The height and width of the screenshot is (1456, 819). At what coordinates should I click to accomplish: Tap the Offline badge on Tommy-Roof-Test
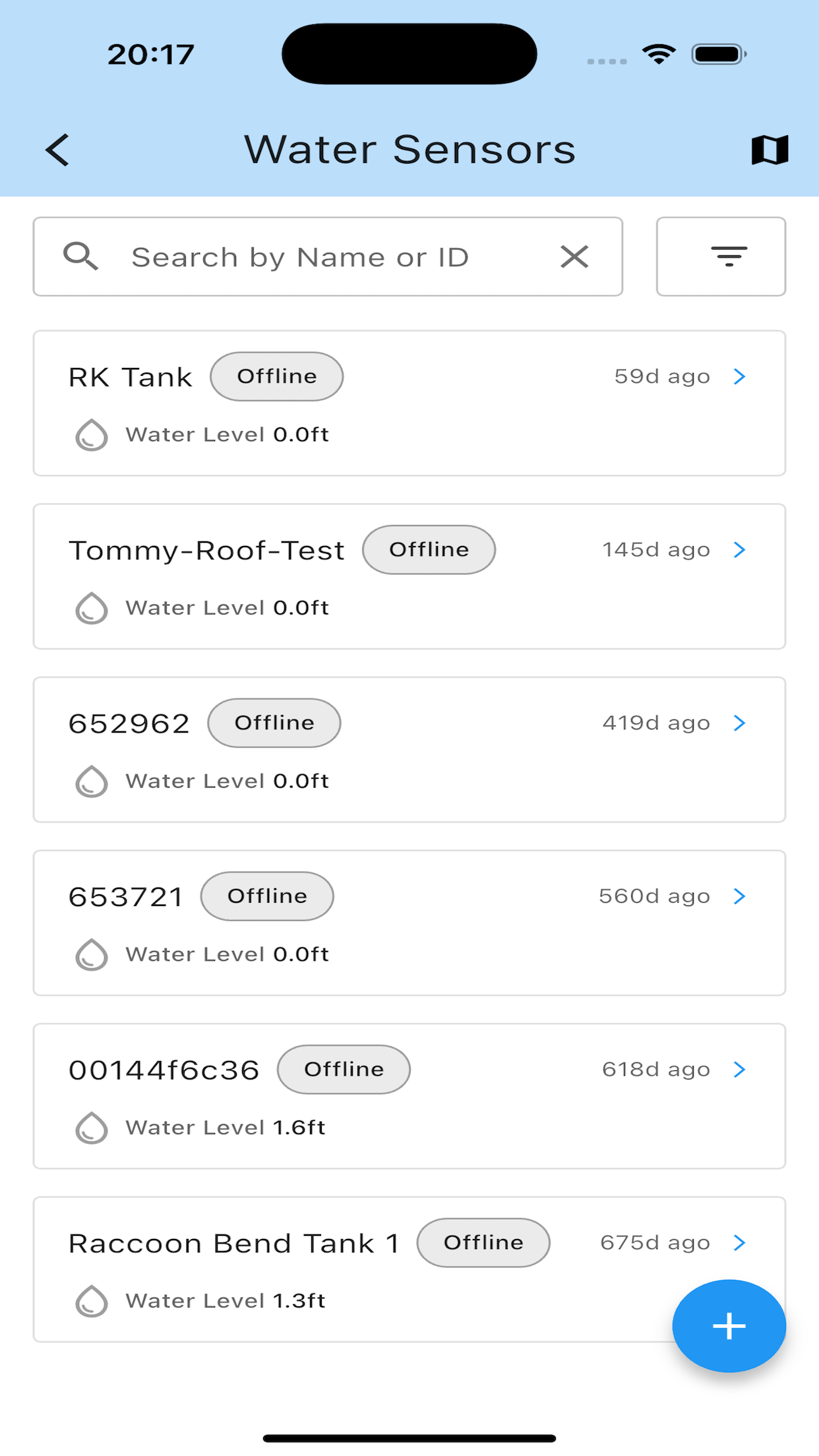pyautogui.click(x=429, y=550)
